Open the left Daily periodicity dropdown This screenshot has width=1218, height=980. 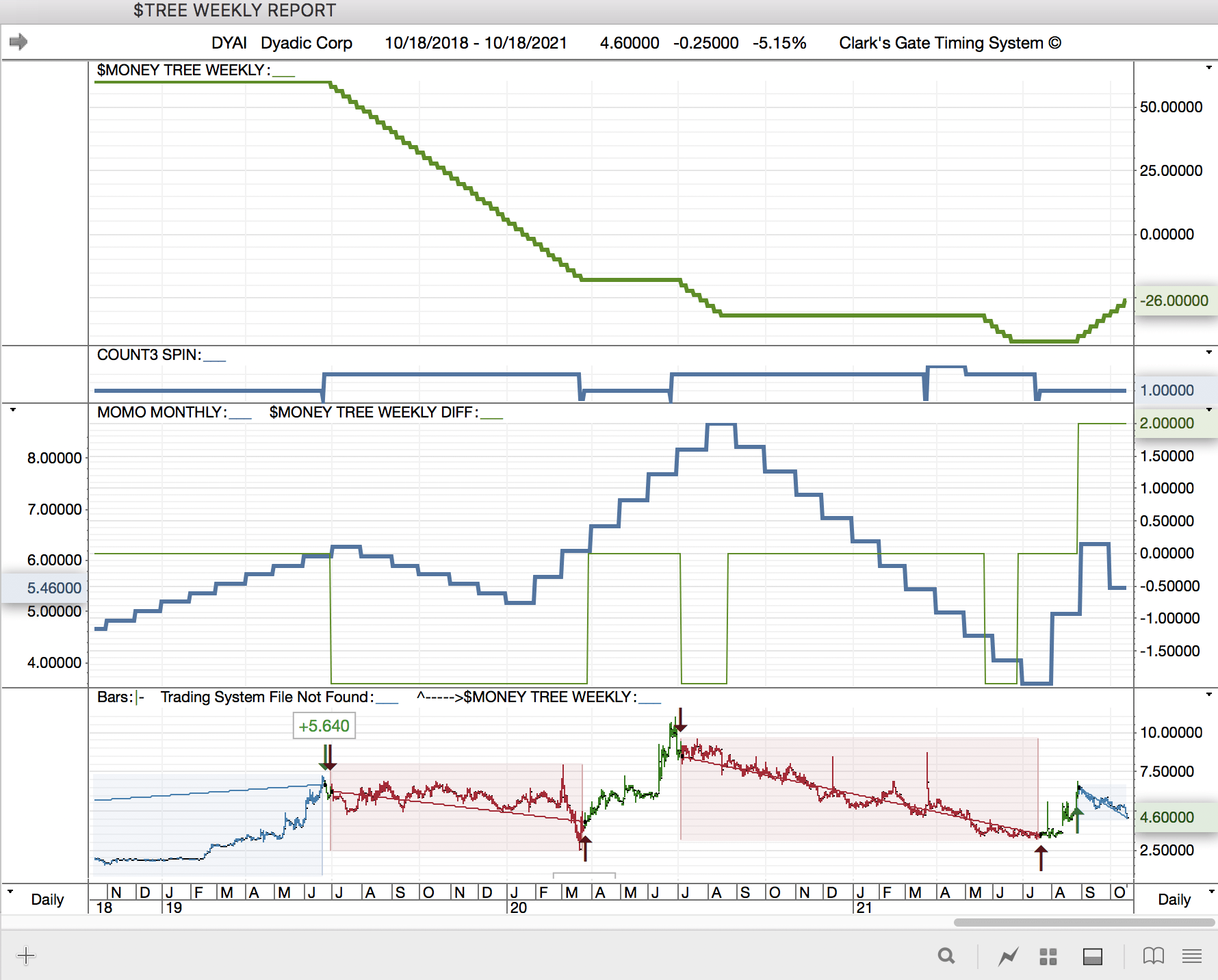(x=10, y=892)
